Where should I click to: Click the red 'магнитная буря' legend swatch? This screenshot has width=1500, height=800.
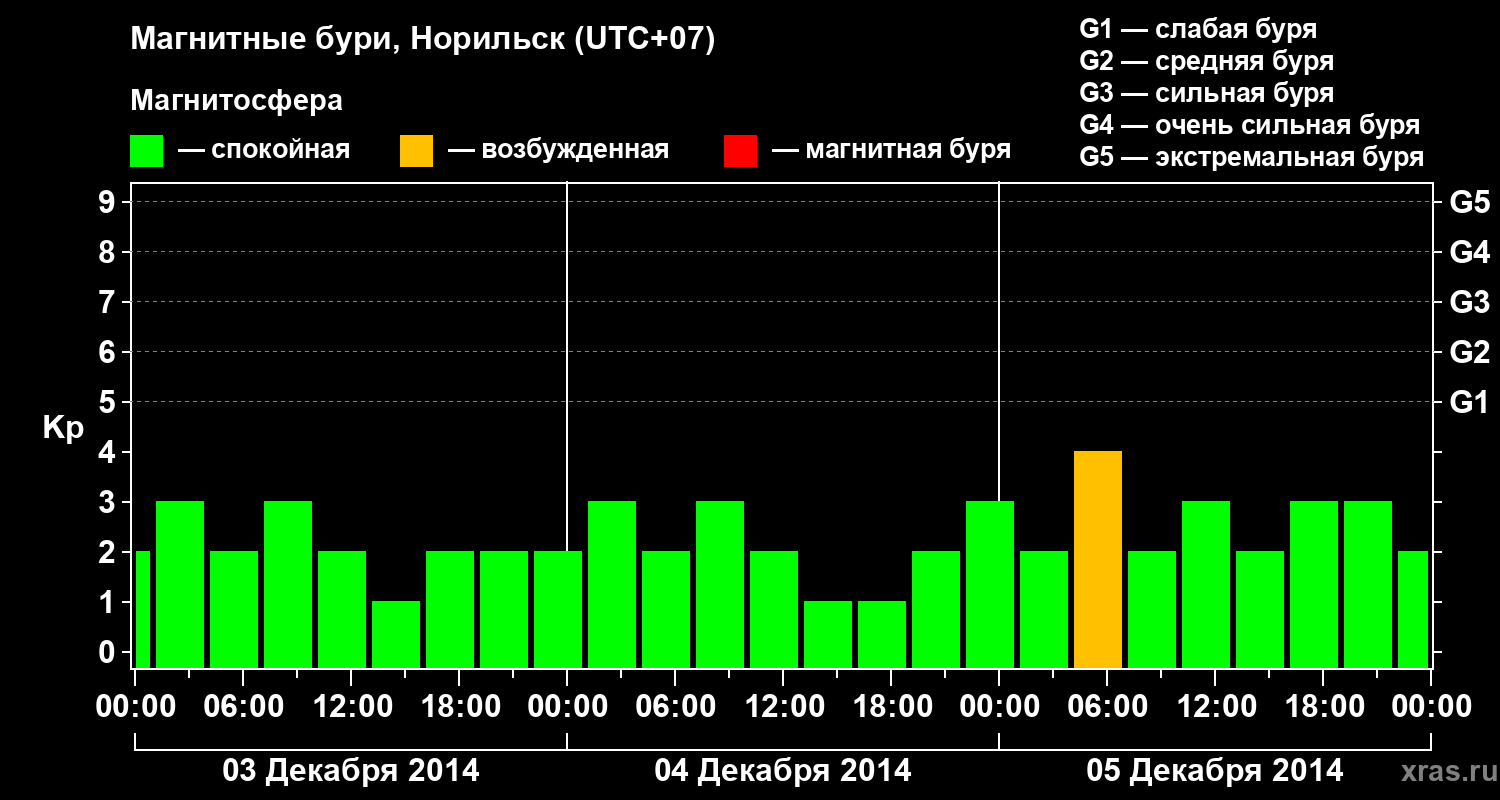(x=740, y=151)
